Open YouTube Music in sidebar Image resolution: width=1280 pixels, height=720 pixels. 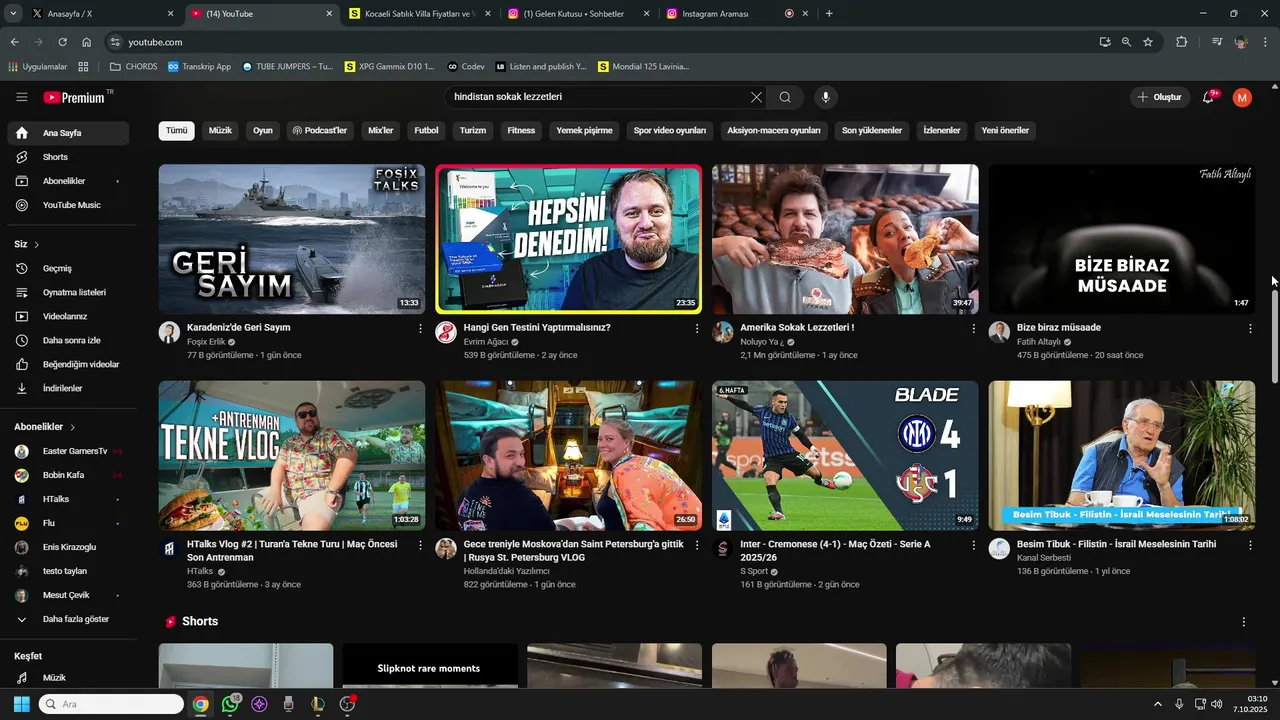[68, 205]
